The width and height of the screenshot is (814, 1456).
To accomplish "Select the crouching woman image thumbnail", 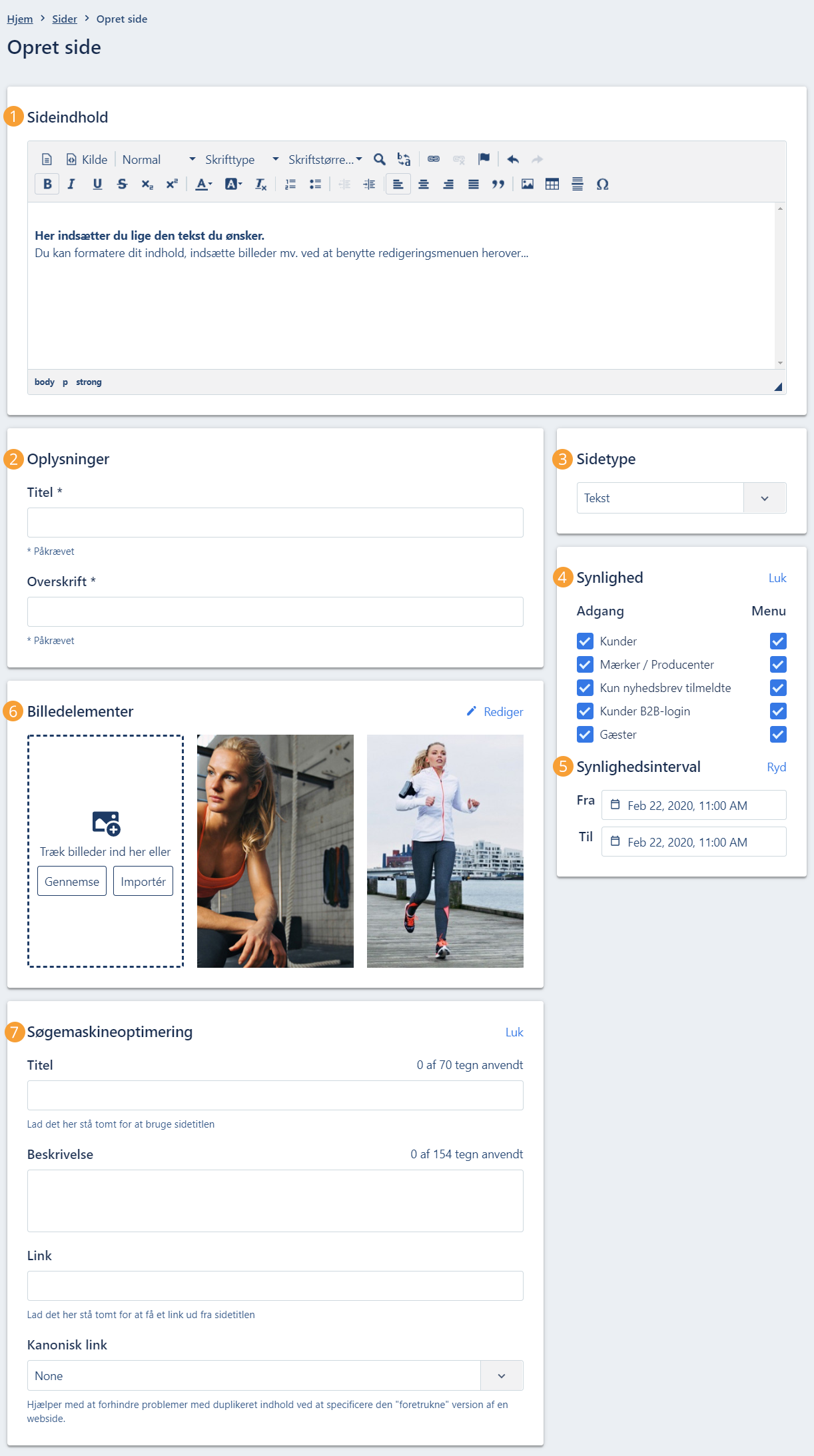I will coord(275,851).
